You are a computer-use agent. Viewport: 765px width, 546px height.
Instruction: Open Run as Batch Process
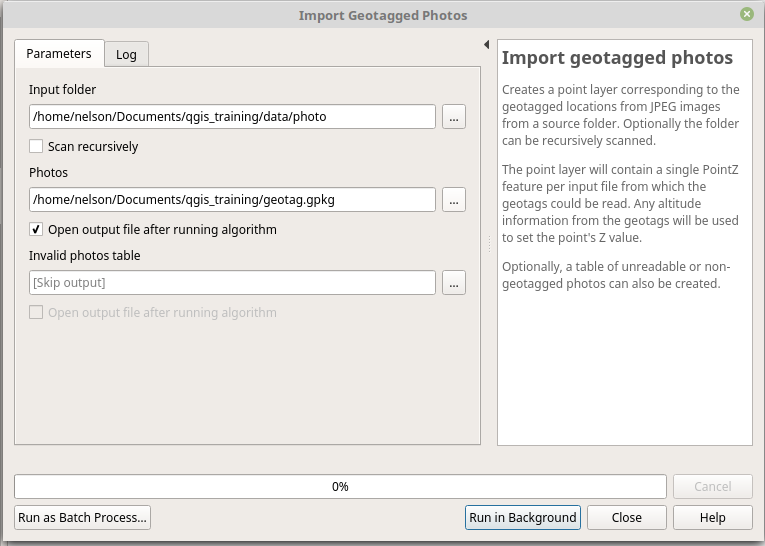click(82, 517)
